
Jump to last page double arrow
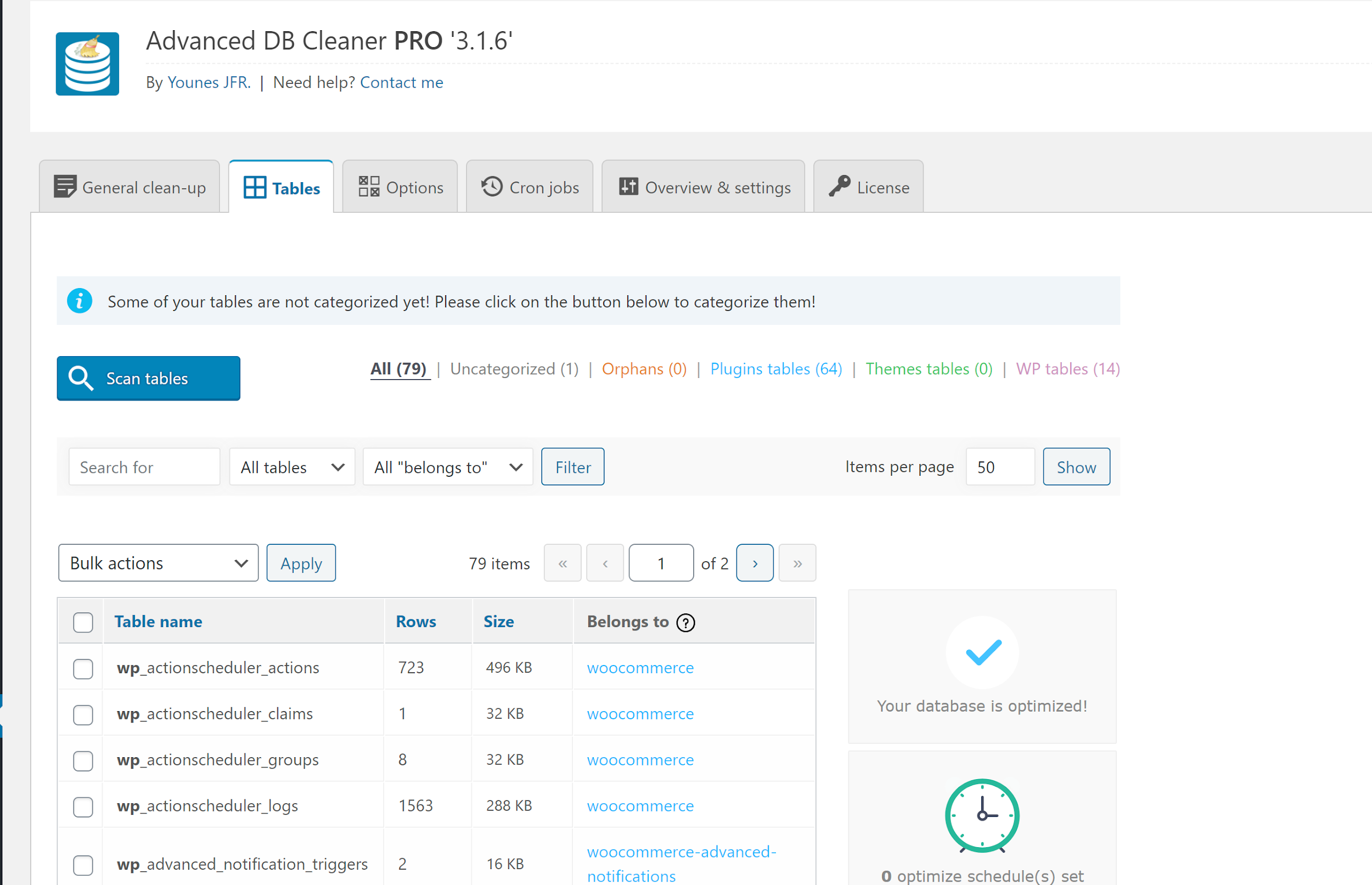797,563
